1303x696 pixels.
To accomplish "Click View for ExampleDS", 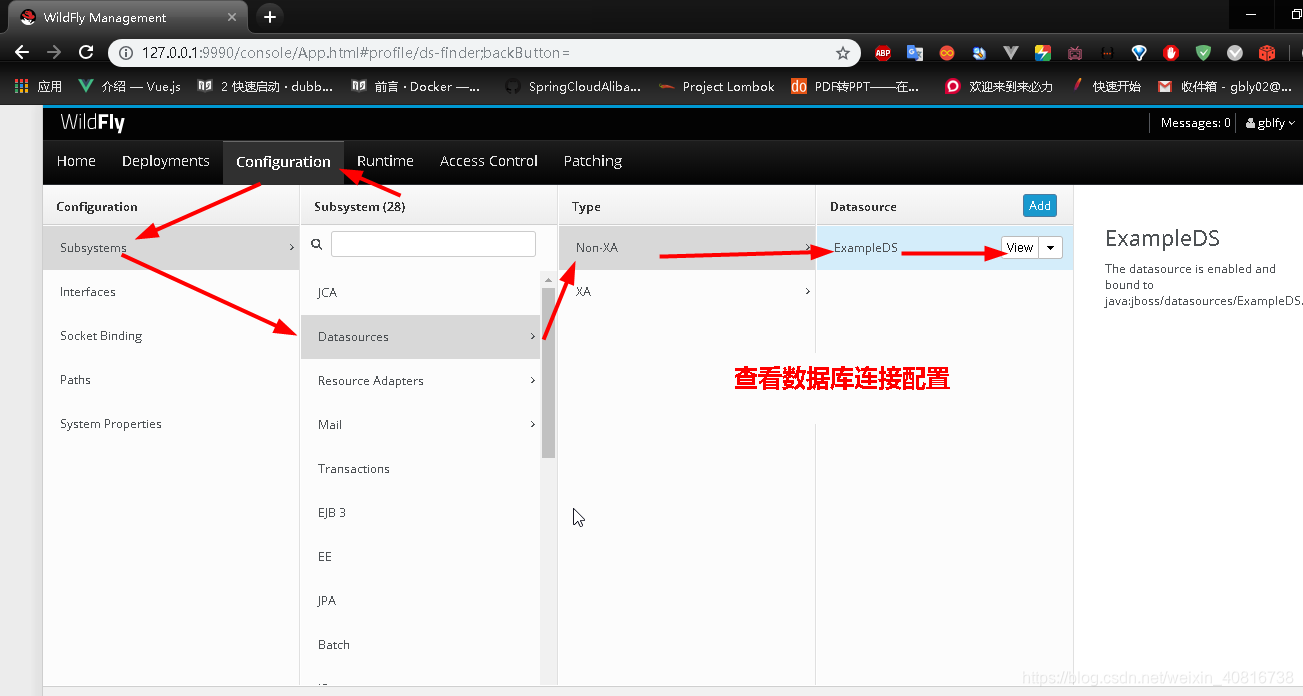I will coord(1020,248).
